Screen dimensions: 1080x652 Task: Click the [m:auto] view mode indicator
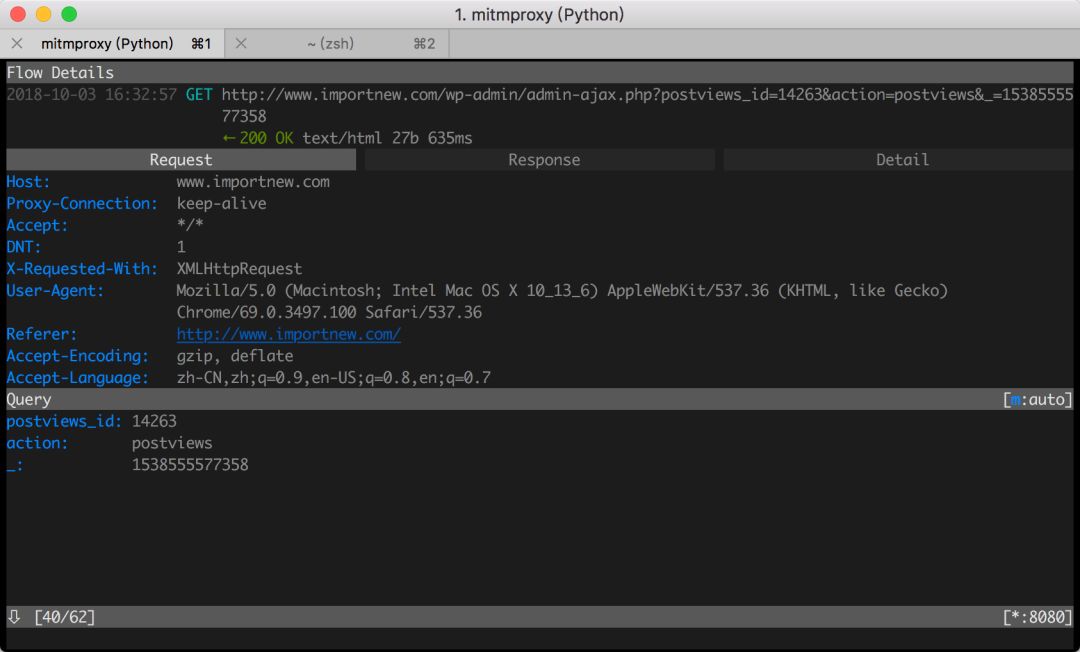[x=1037, y=399]
